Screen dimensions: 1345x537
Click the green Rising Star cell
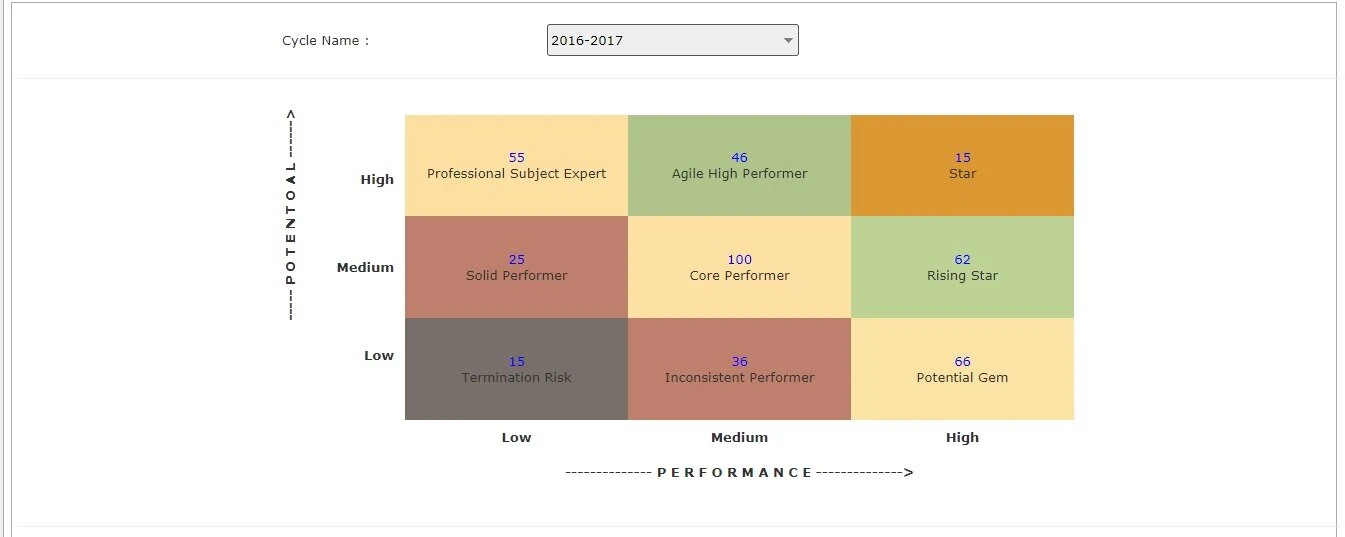point(962,267)
